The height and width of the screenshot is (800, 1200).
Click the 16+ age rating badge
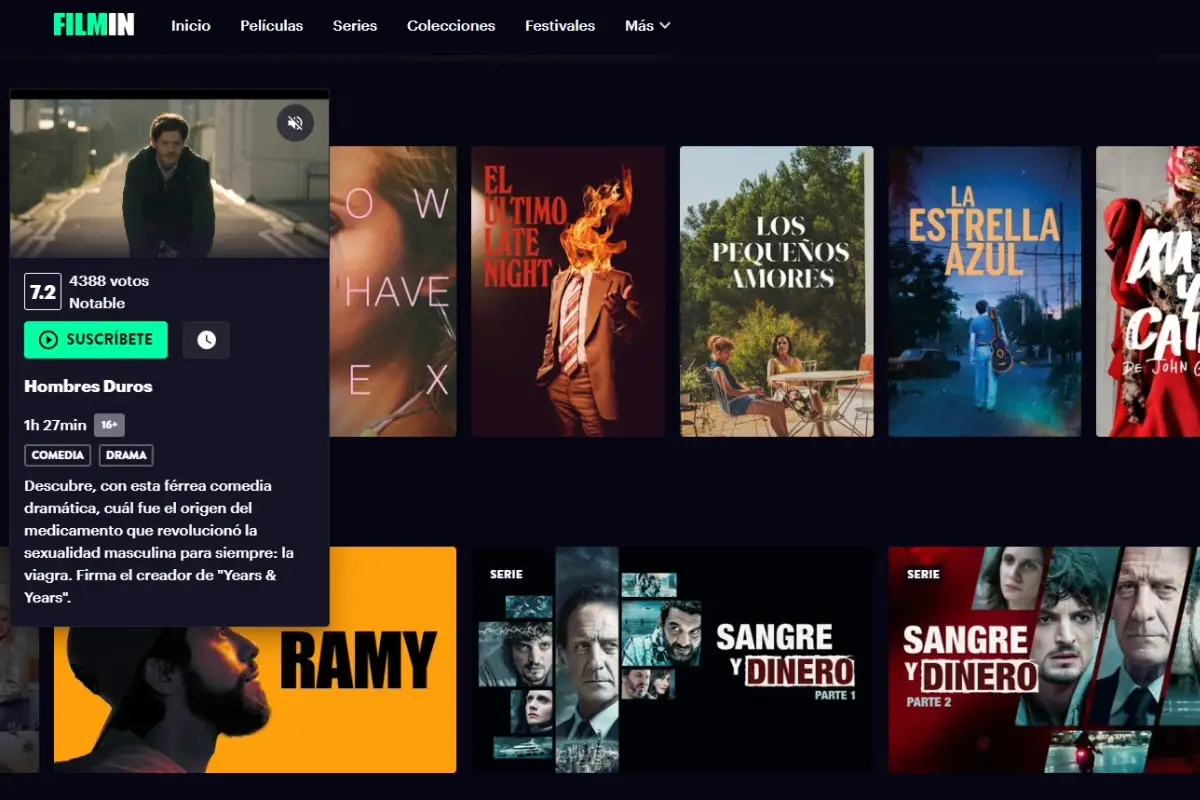click(x=110, y=425)
